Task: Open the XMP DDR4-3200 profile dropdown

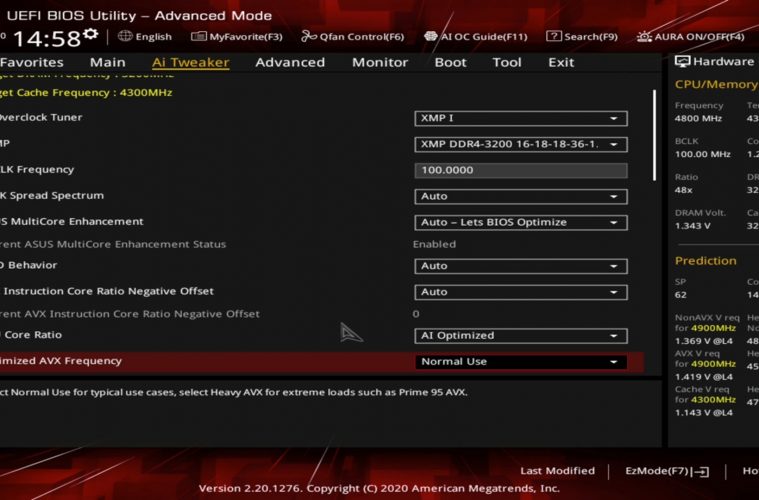Action: (521, 145)
